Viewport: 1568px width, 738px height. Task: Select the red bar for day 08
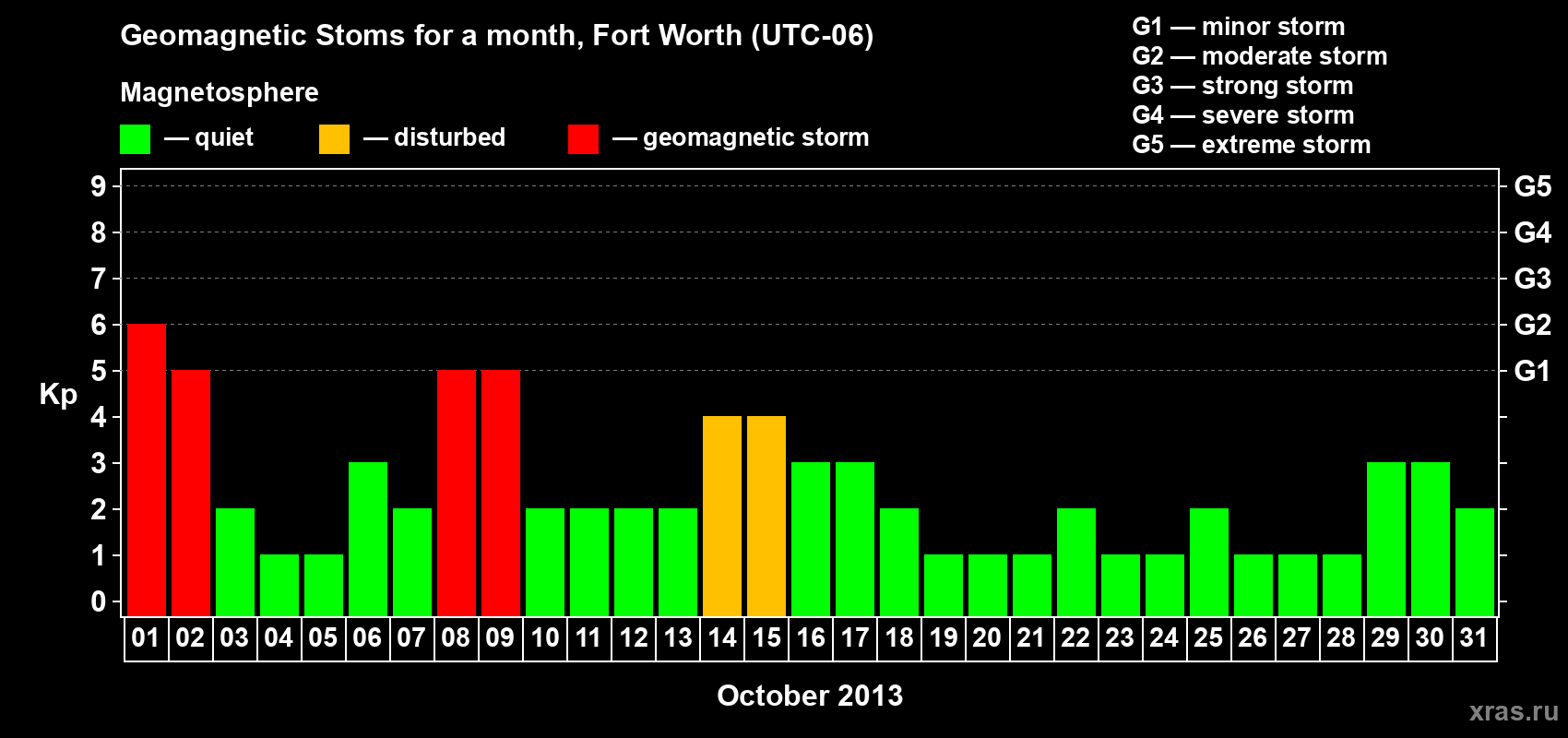coord(457,494)
